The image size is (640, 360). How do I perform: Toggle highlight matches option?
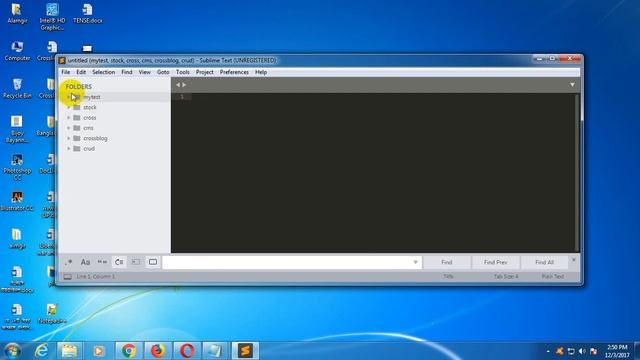pyautogui.click(x=153, y=262)
